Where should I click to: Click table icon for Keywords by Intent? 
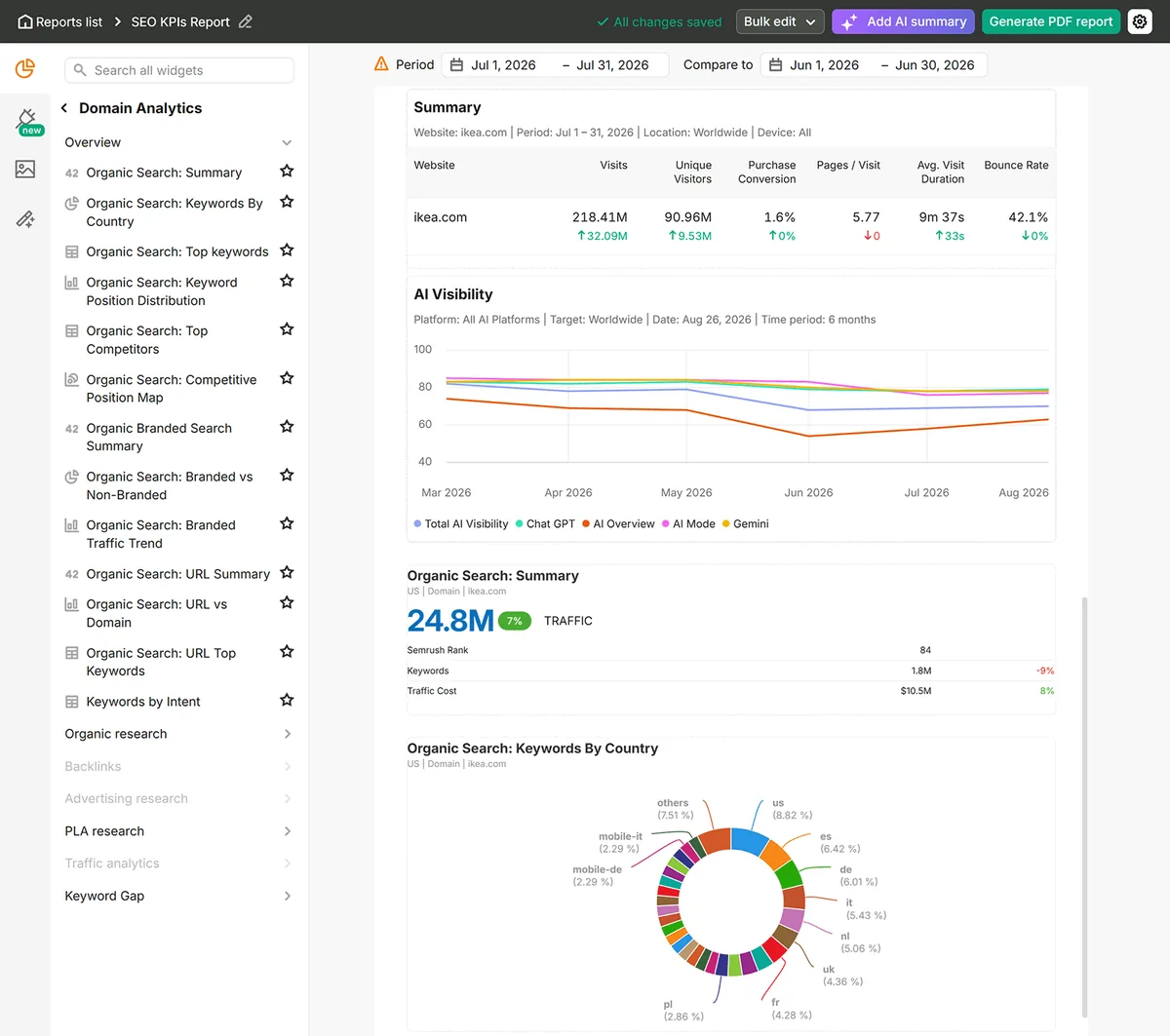pos(72,702)
